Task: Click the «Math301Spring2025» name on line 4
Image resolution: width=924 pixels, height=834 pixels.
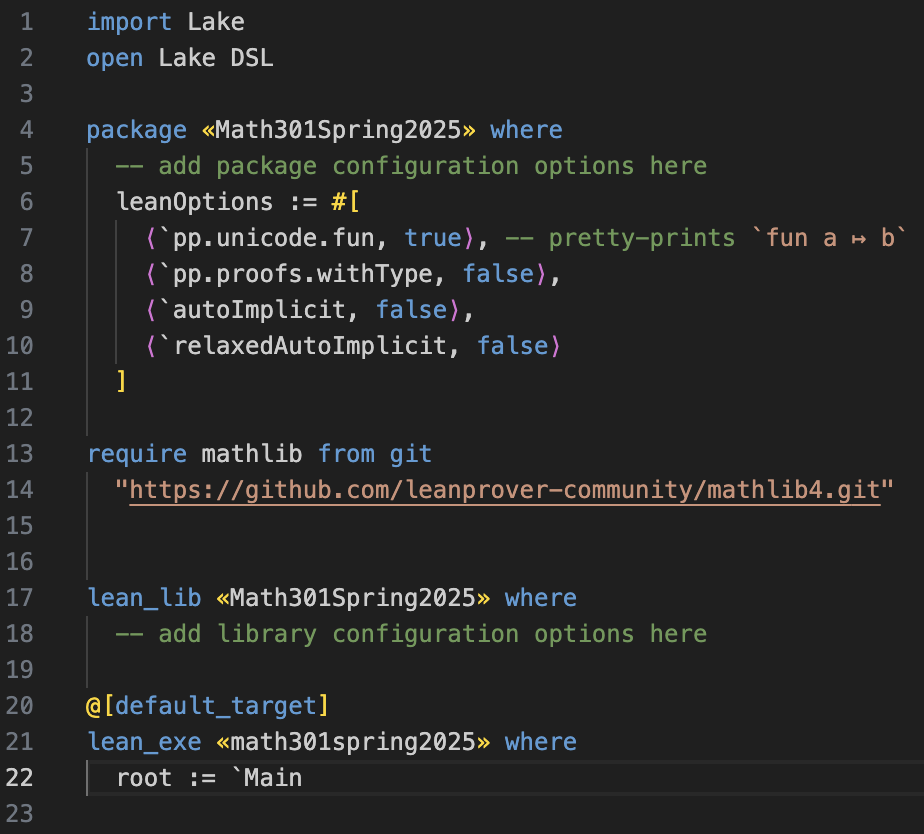Action: pos(338,130)
